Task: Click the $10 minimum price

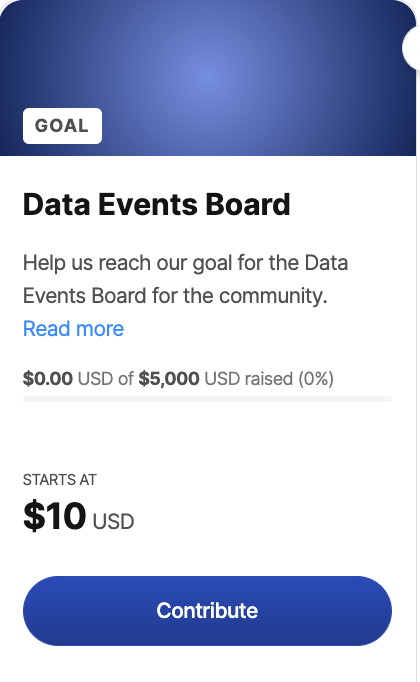Action: click(x=55, y=516)
